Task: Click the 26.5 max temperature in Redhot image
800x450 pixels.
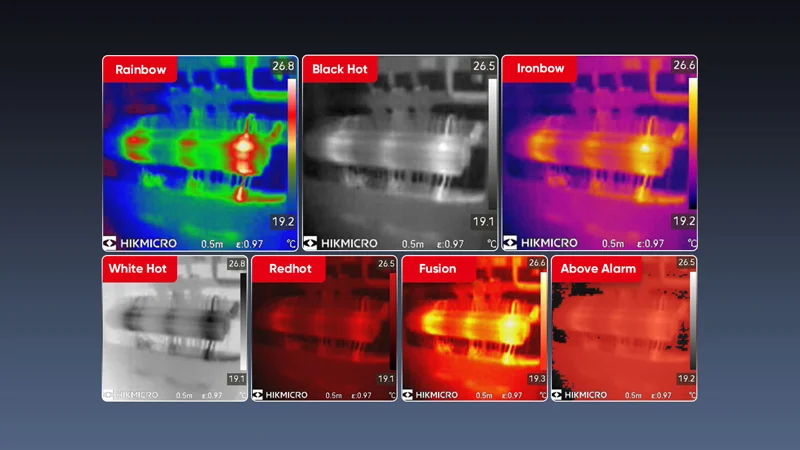Action: pyautogui.click(x=386, y=264)
